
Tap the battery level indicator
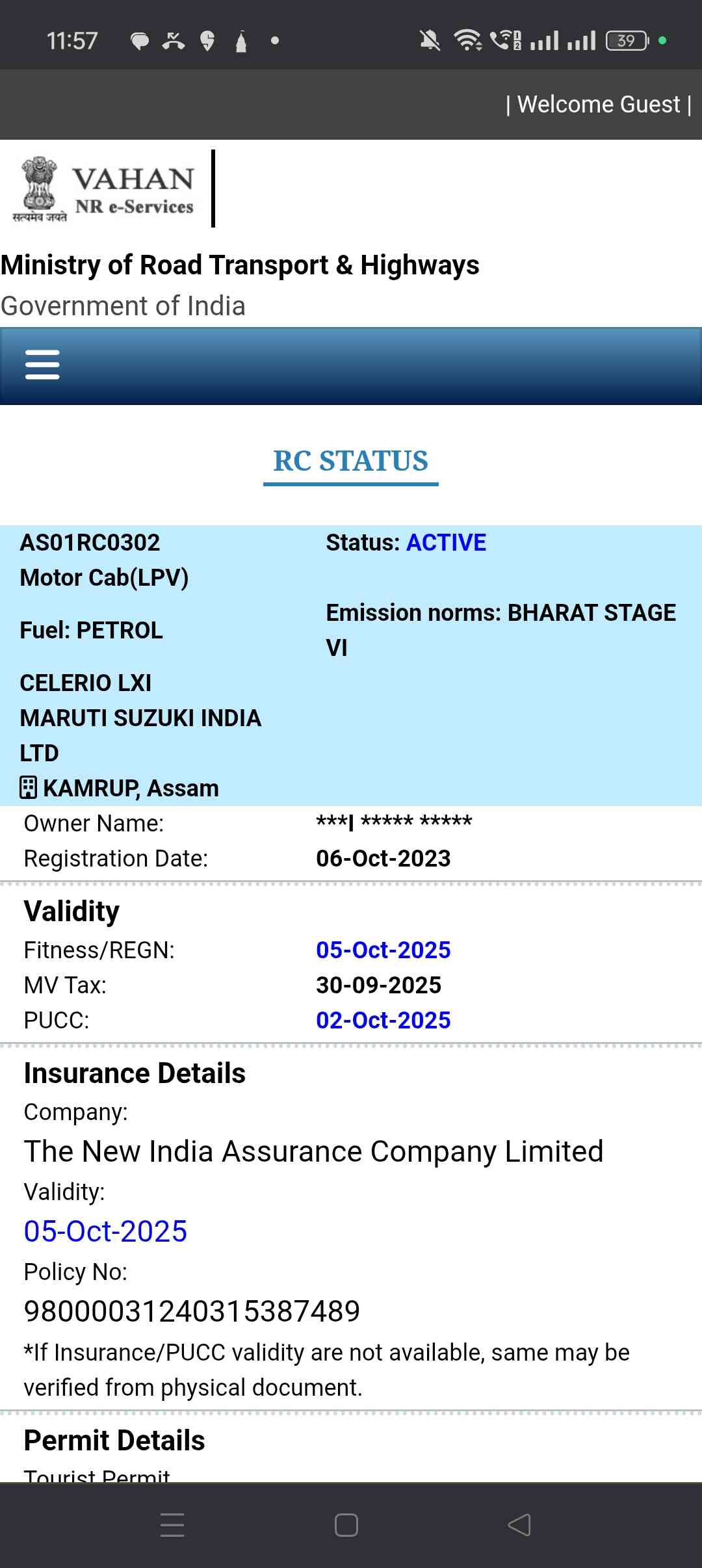pyautogui.click(x=627, y=41)
